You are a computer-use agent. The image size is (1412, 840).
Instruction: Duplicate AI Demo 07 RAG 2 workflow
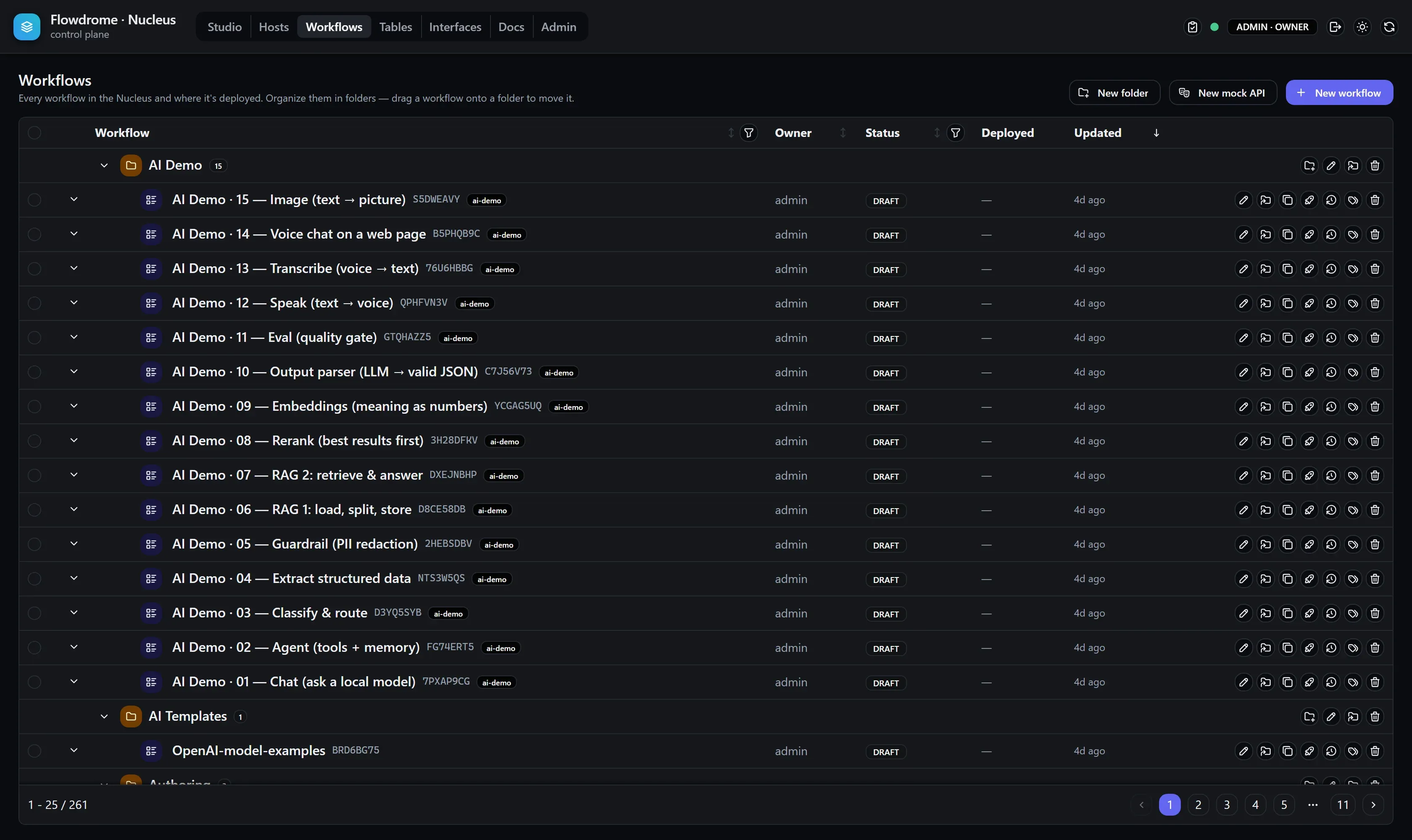pos(1287,475)
